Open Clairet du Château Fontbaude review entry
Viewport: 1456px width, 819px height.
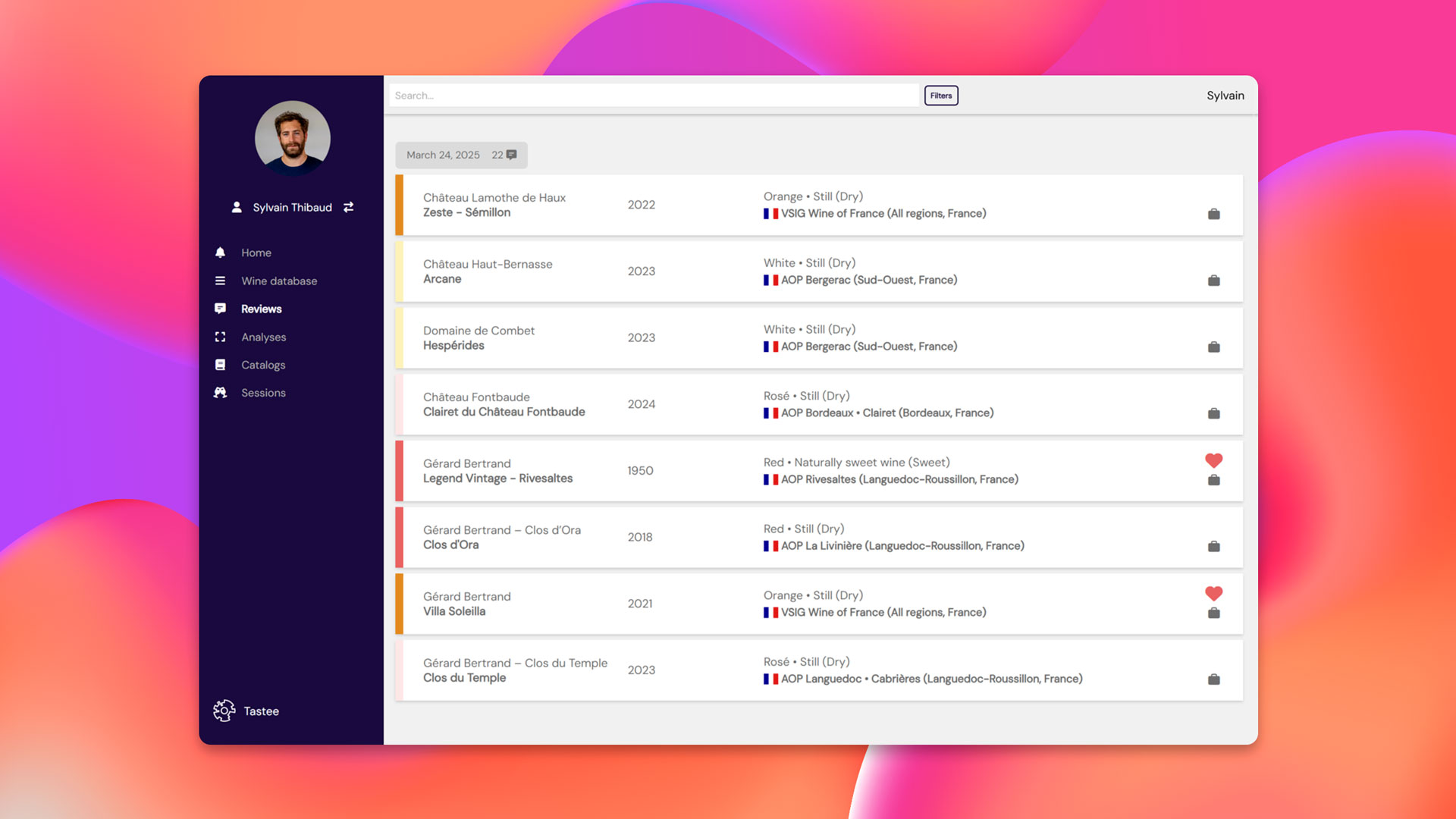[x=504, y=412]
